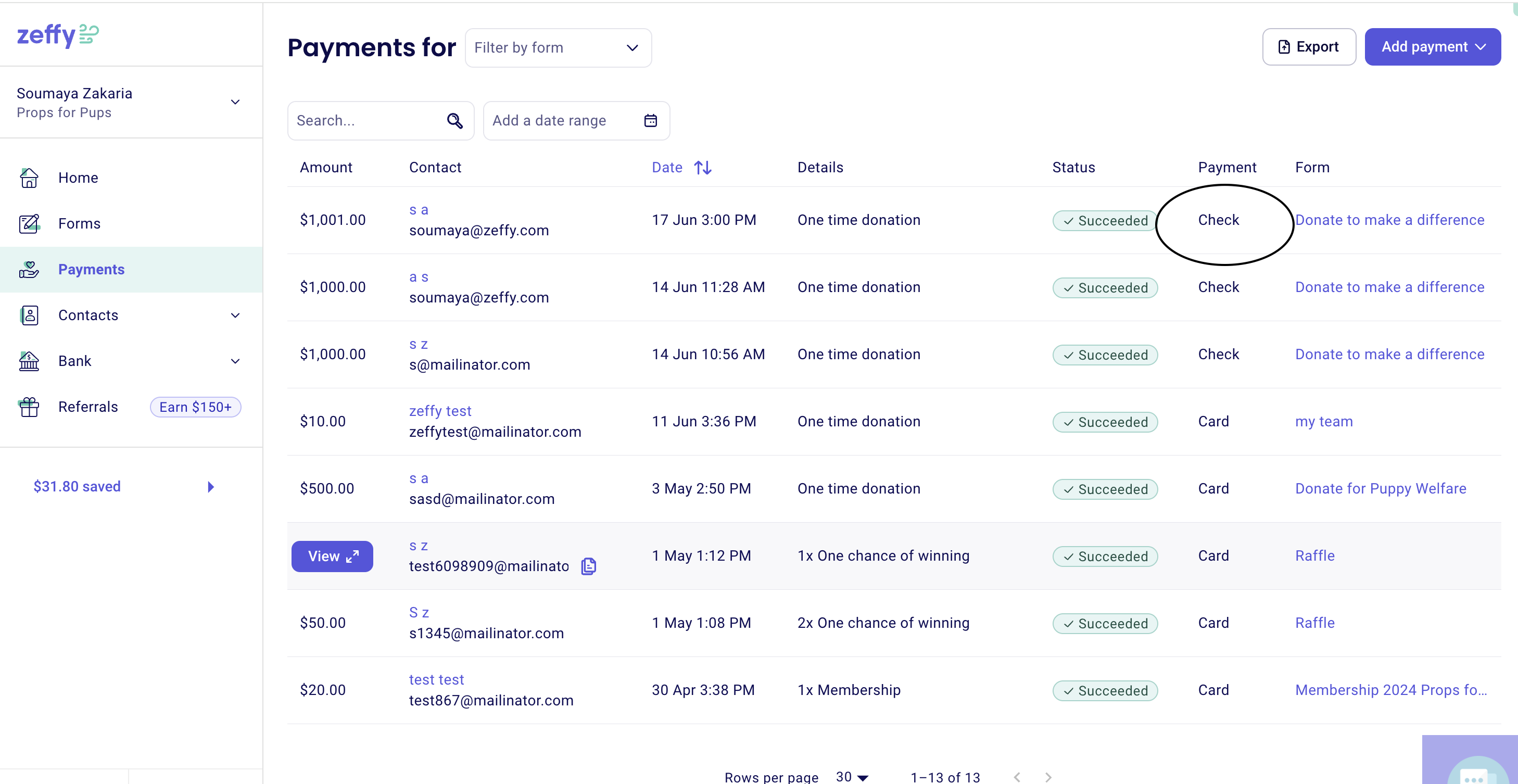
Task: Copy test6098909's email using the copy icon
Action: (588, 566)
